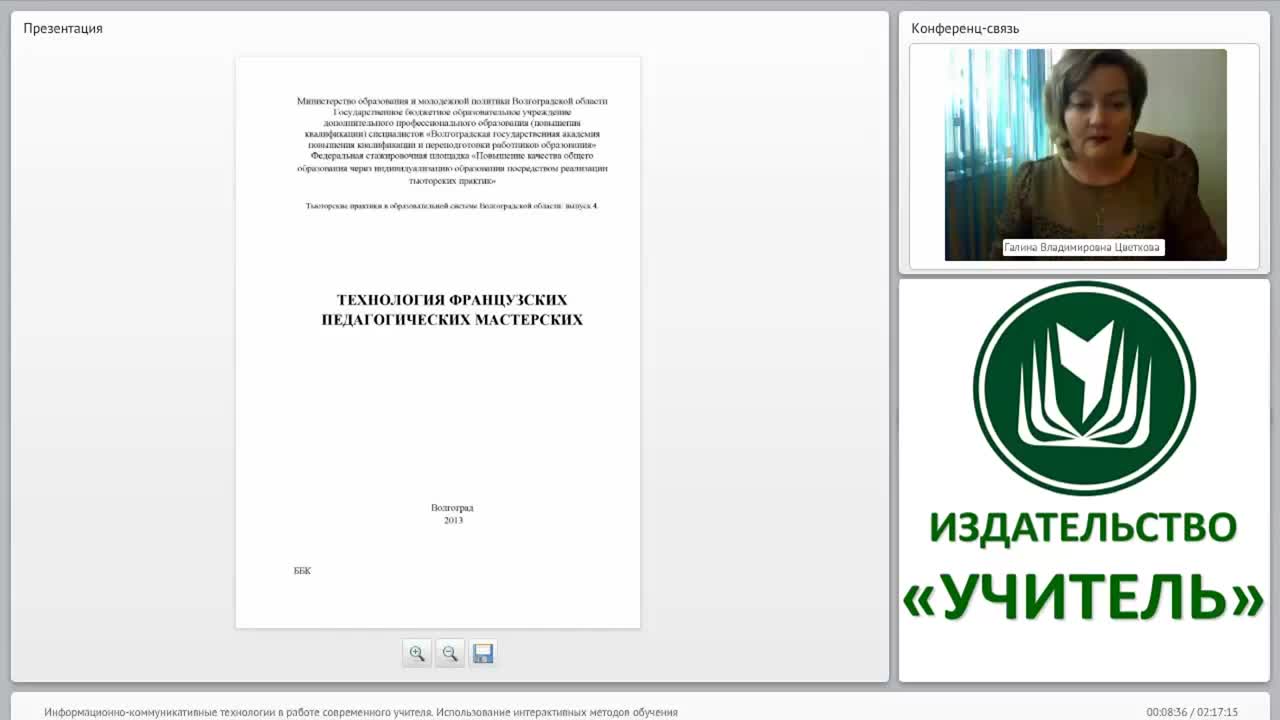Screen dimensions: 1280x720
Task: Click the Тьюторские практики subtitle line
Action: click(x=452, y=205)
